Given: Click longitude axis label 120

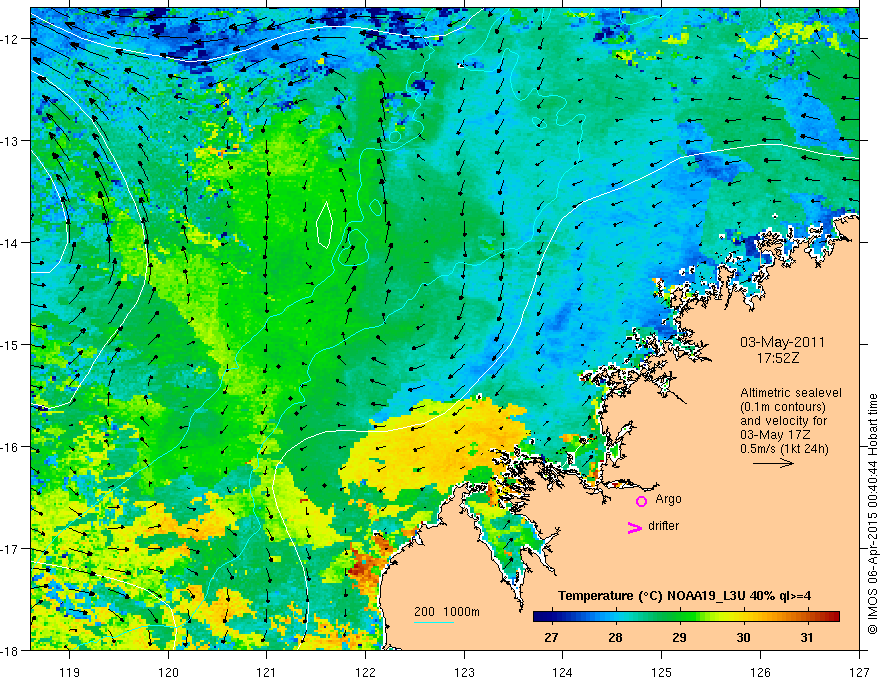Looking at the screenshot, I should pyautogui.click(x=168, y=672).
